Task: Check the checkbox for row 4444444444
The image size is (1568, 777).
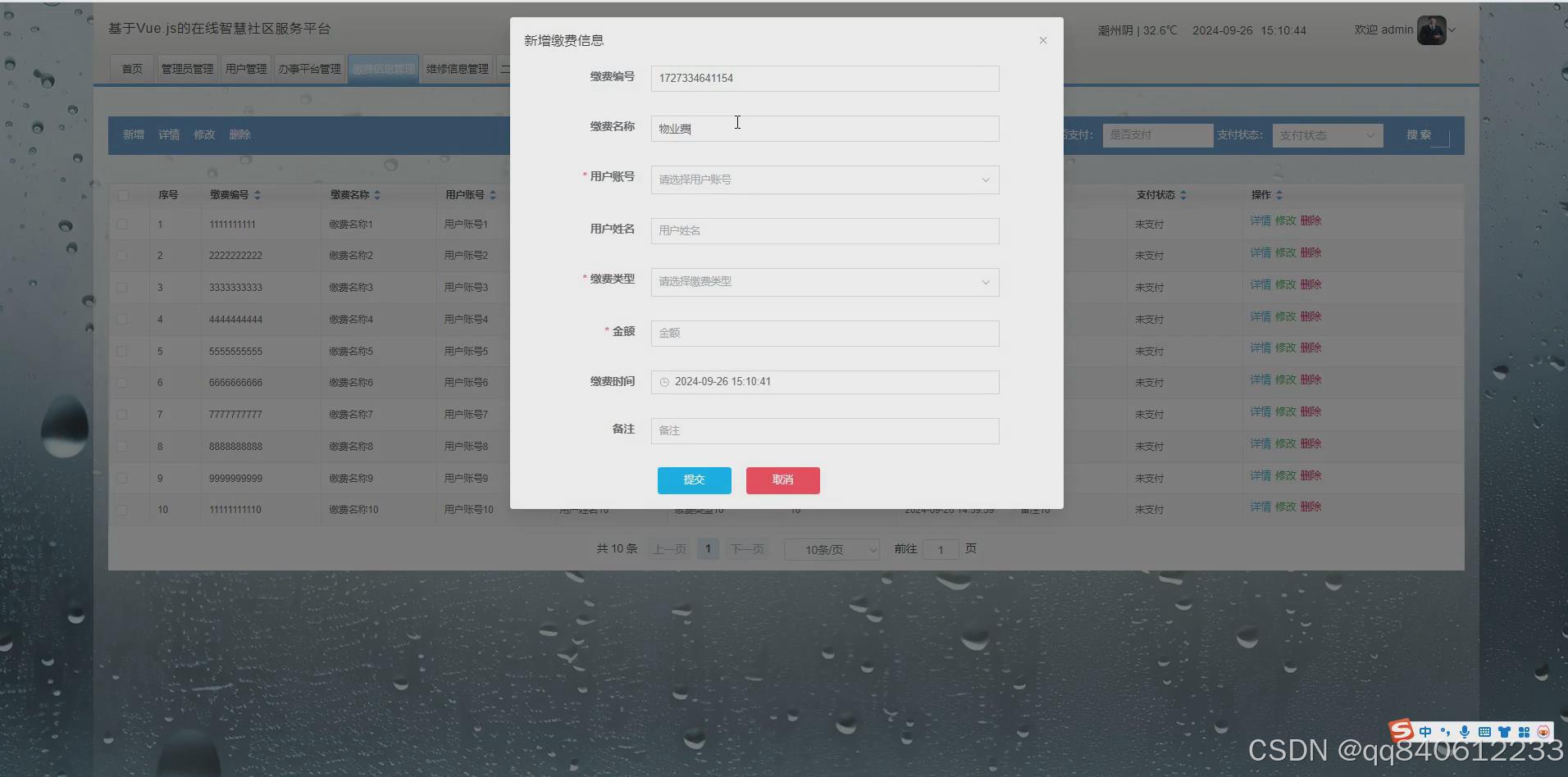Action: click(122, 320)
